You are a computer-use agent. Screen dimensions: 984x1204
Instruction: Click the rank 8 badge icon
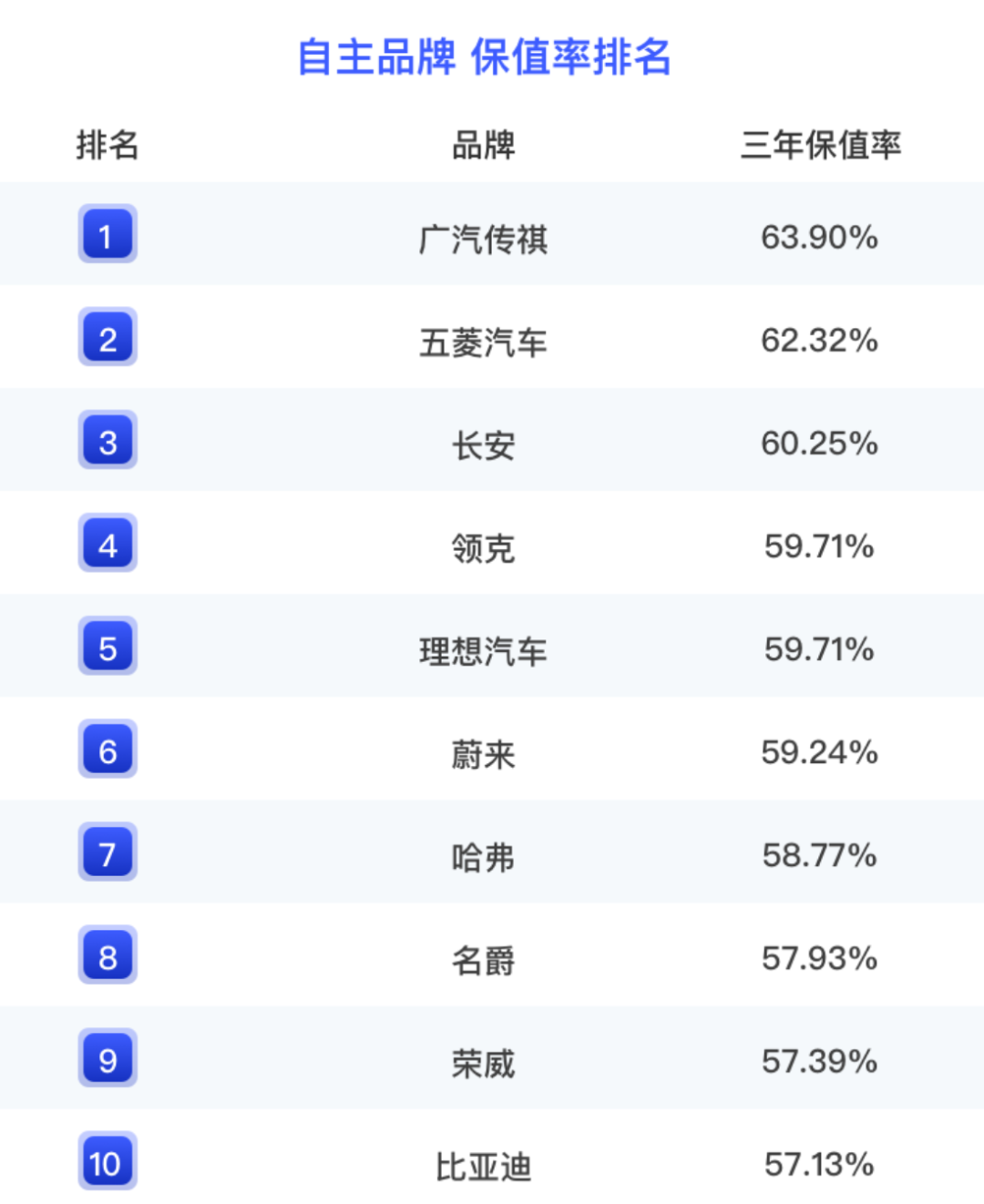[x=108, y=954]
